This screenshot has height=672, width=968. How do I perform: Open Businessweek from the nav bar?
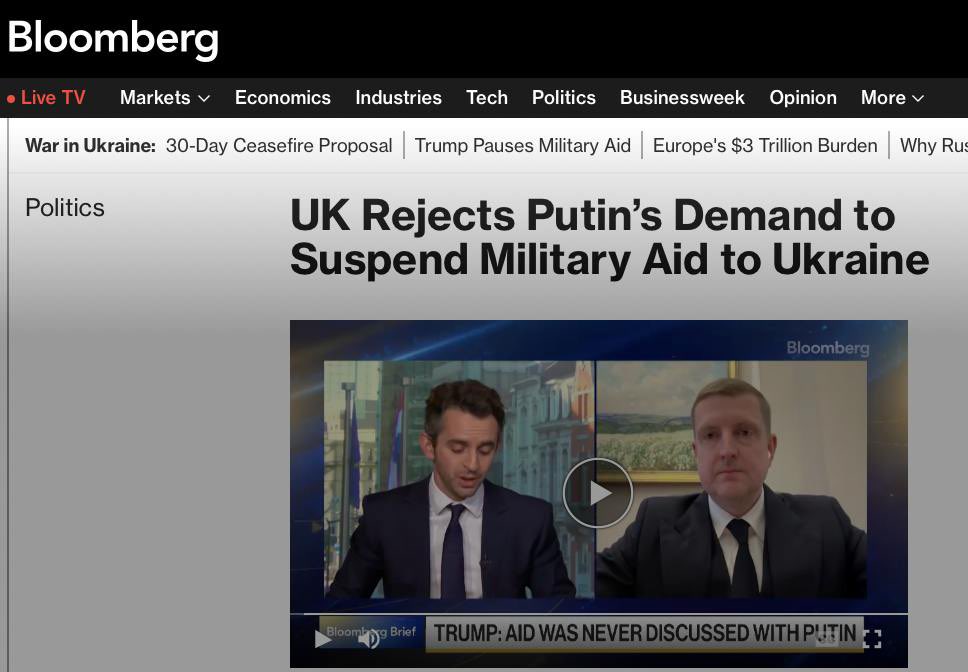coord(682,97)
